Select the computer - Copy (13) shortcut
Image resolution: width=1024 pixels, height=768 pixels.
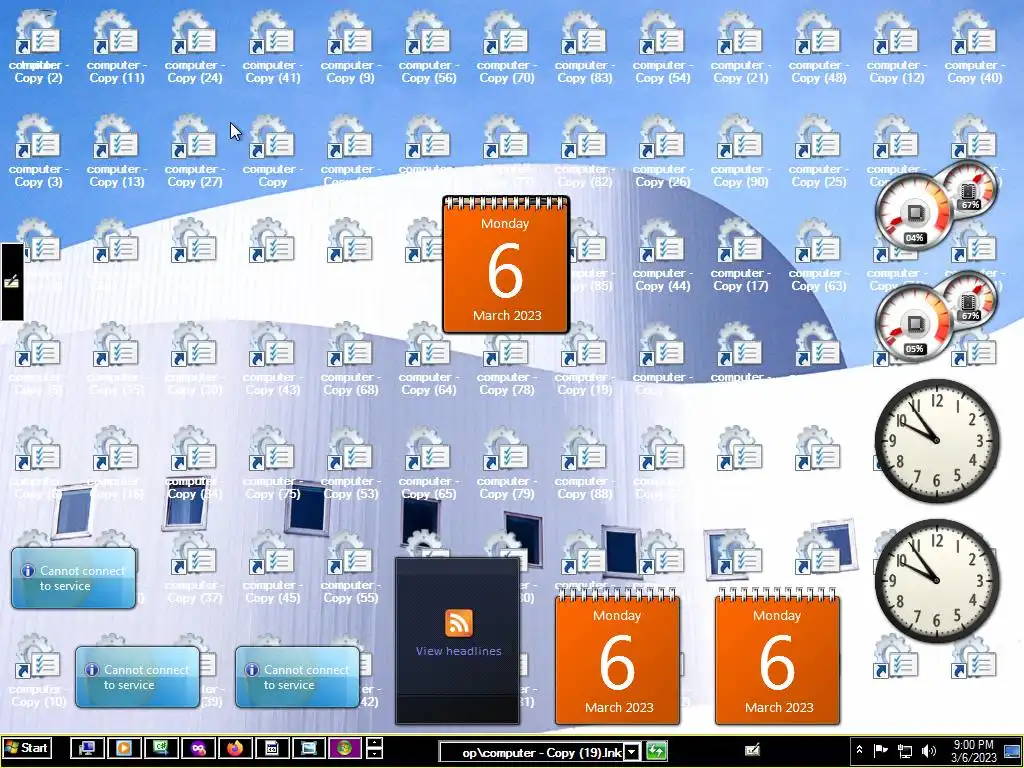click(x=116, y=152)
